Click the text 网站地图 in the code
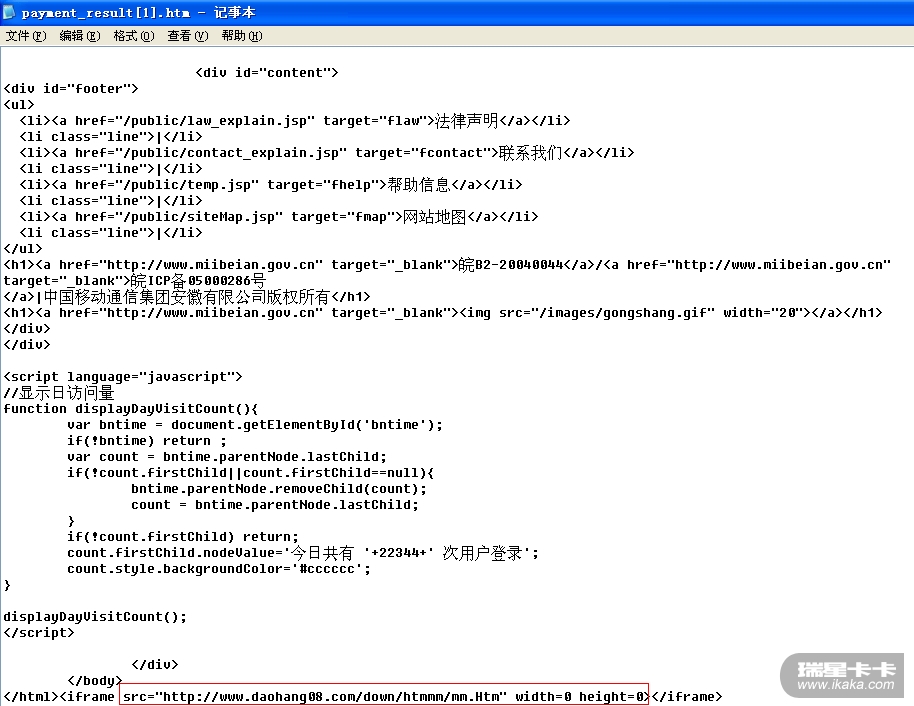 point(435,217)
